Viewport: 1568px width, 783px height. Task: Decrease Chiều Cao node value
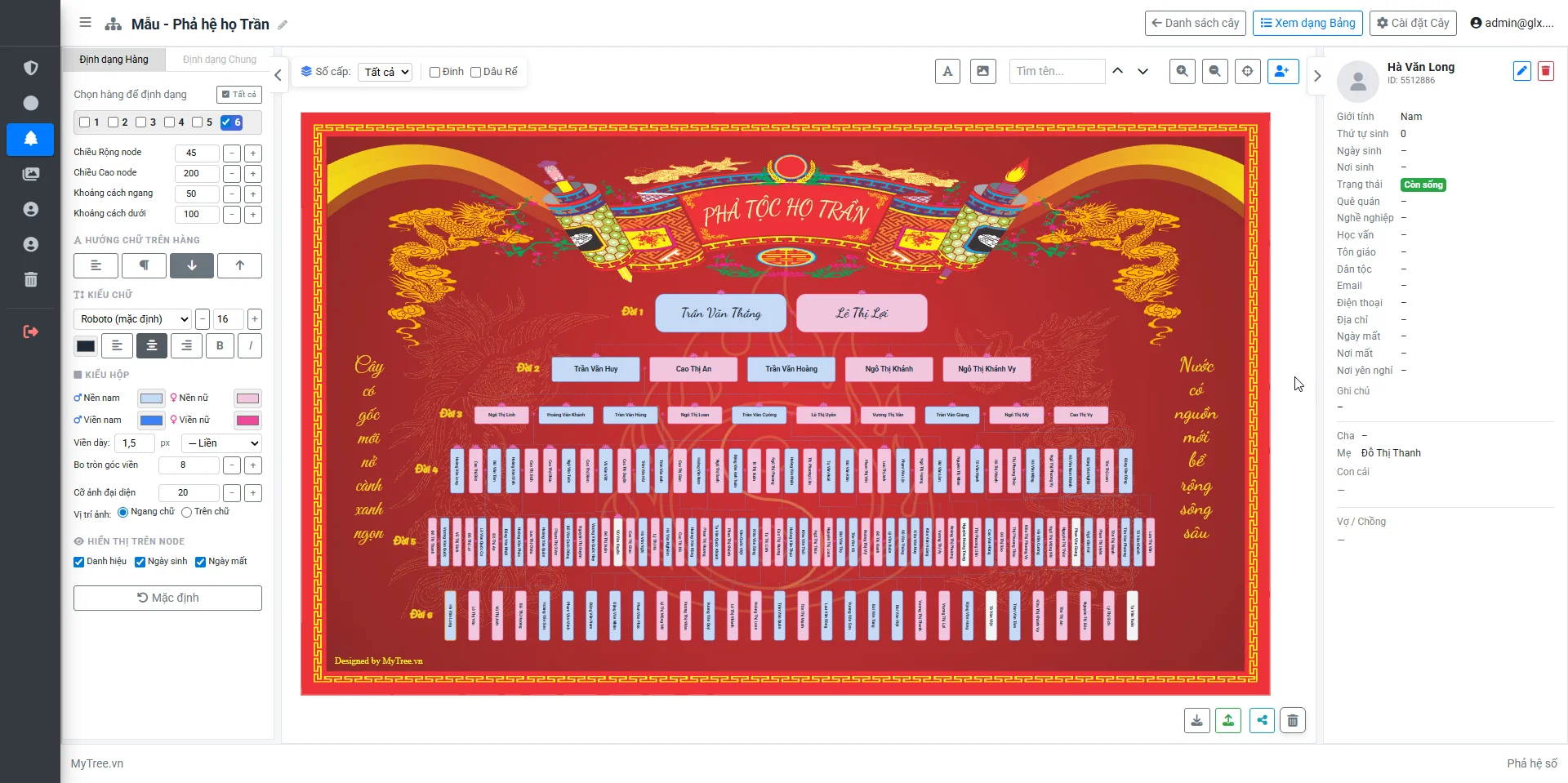(x=232, y=174)
